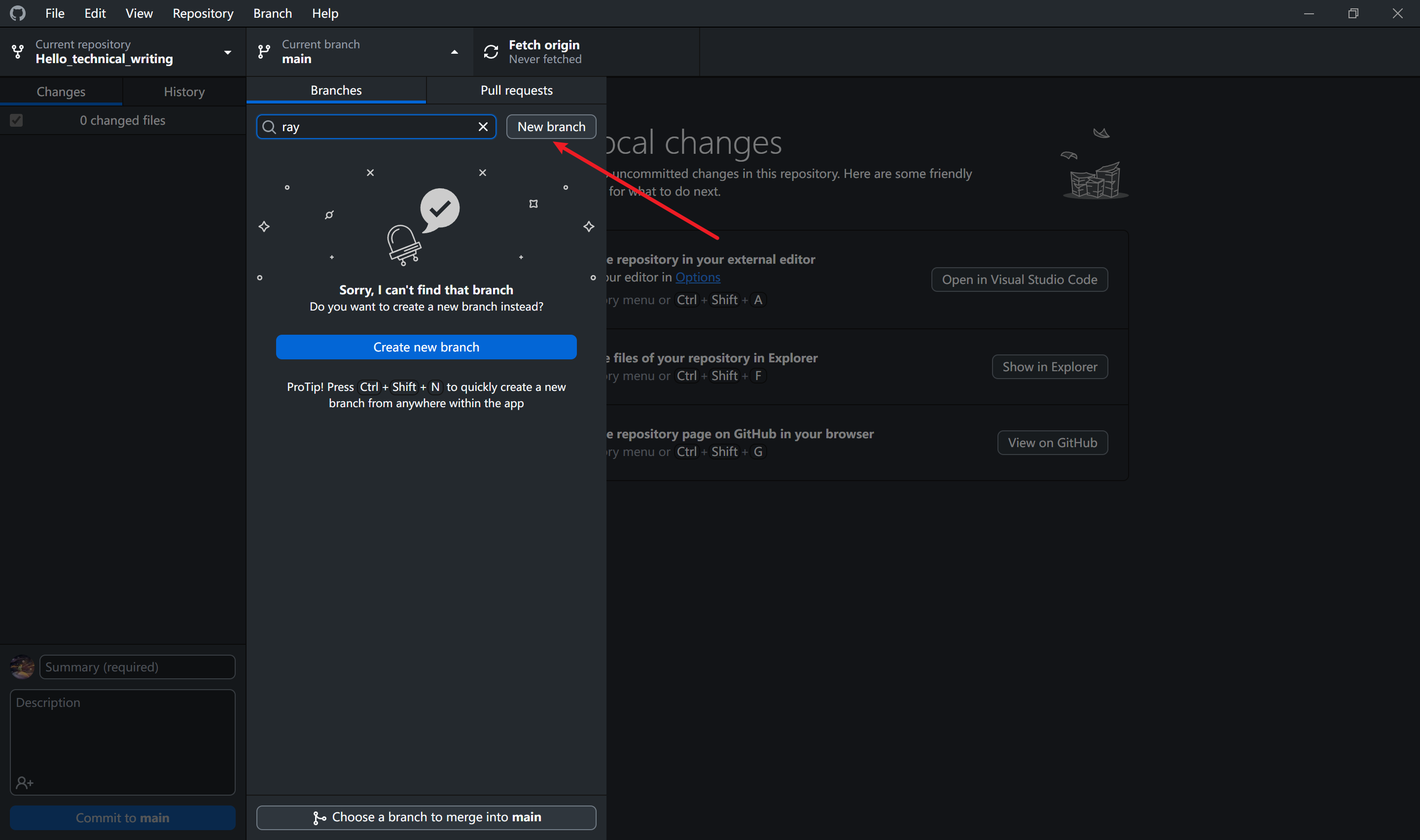Choose a branch to merge into main
Viewport: 1420px width, 840px height.
426,817
